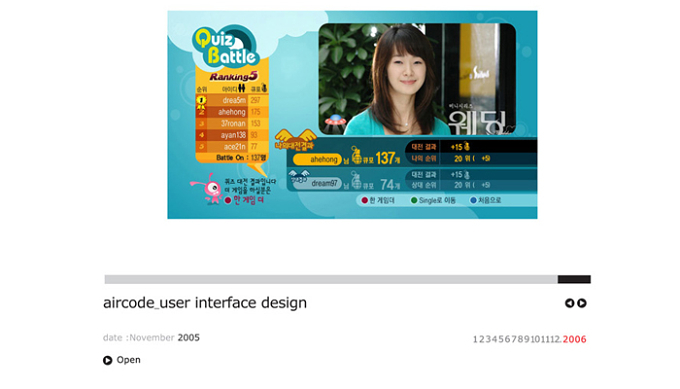Click the video preview of the woman
This screenshot has height=389, width=680.
click(x=417, y=79)
